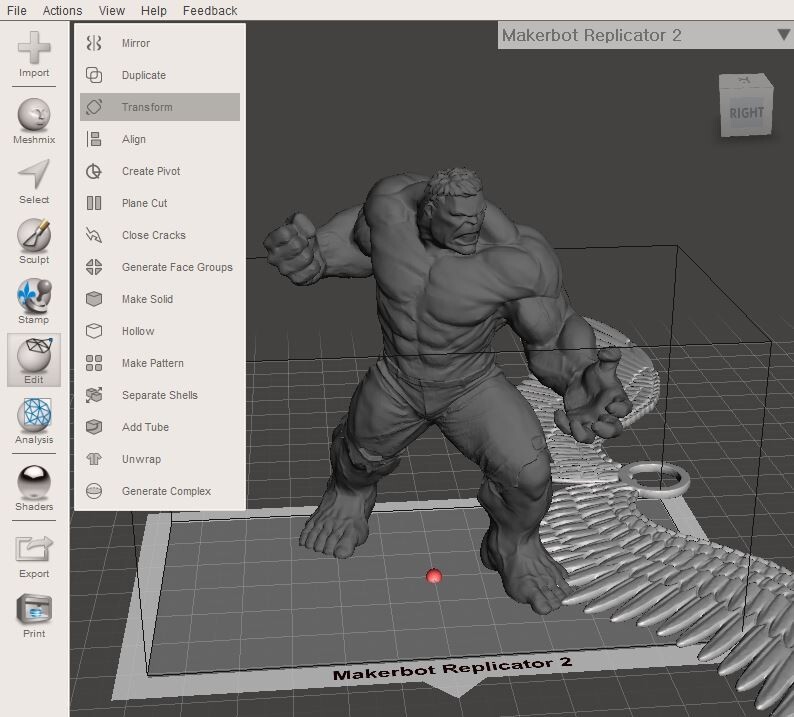Click the dropdown arrow beside printer name
Viewport: 794px width, 717px height.
783,34
